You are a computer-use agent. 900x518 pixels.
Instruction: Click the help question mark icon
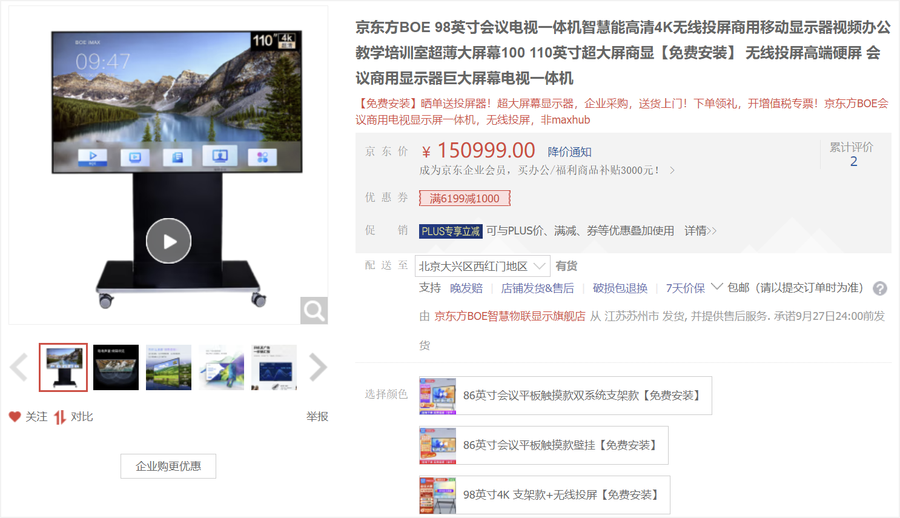click(x=880, y=288)
